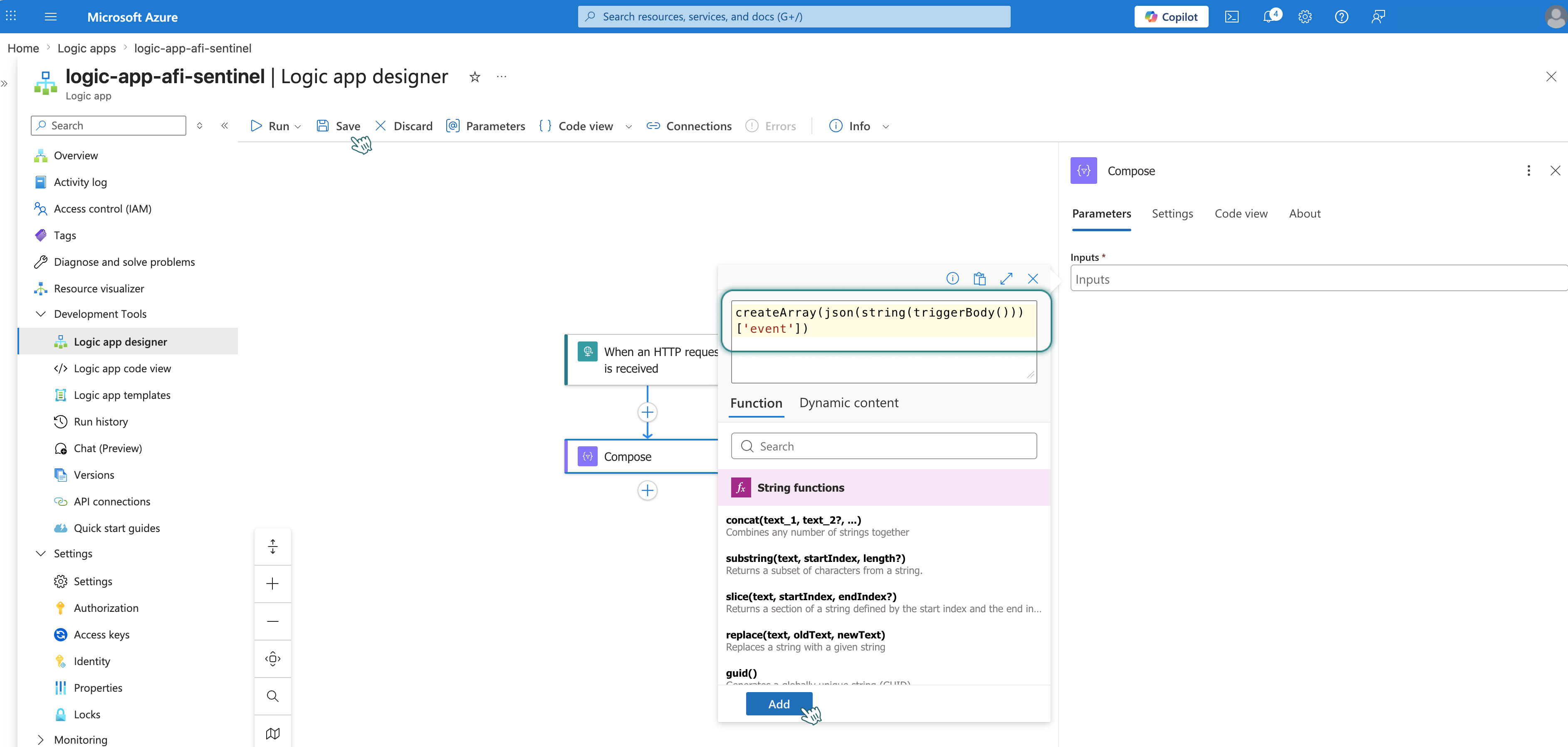Image resolution: width=1568 pixels, height=747 pixels.
Task: Open the Run dropdown arrow
Action: [x=298, y=126]
